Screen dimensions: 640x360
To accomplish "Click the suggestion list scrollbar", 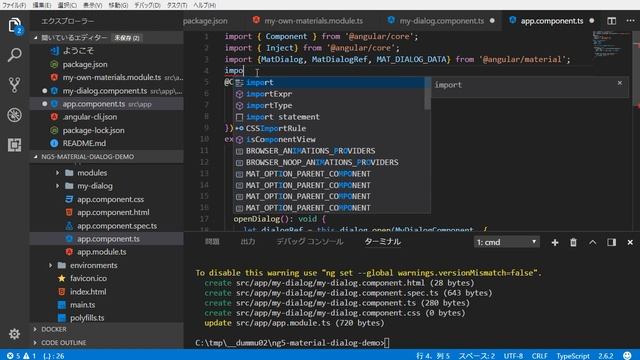I will (427, 93).
